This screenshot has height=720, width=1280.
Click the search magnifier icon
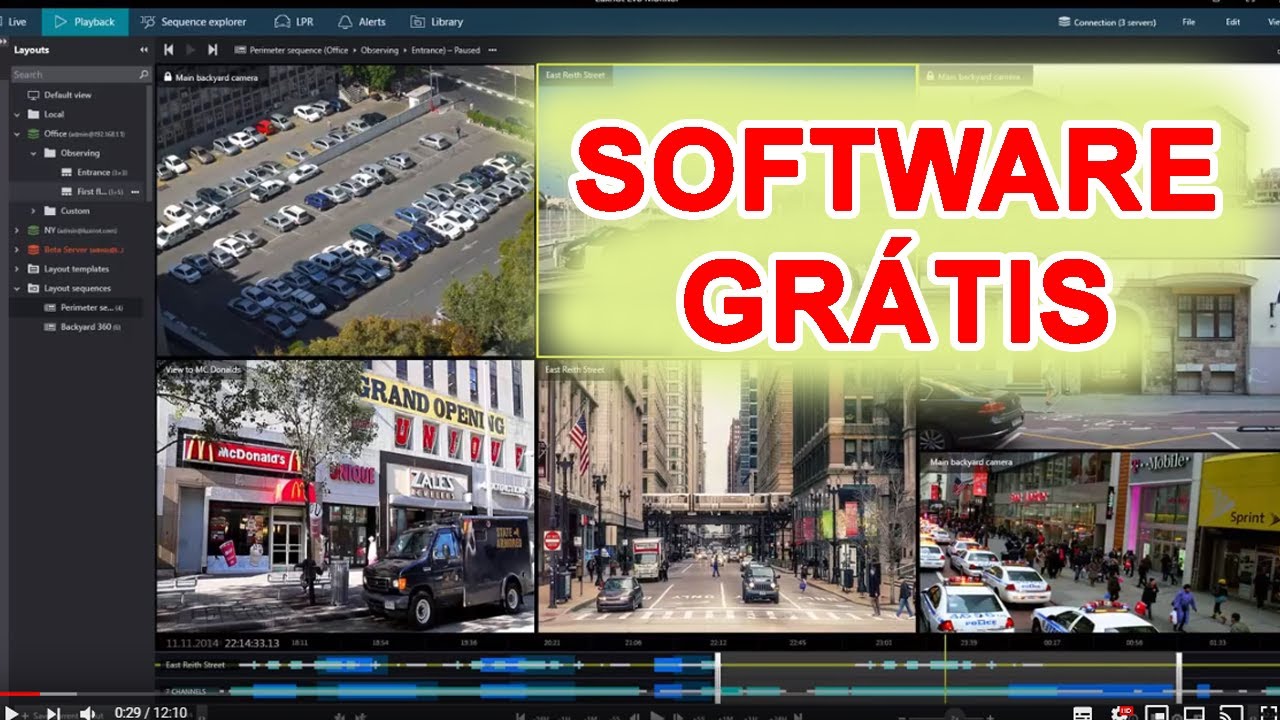click(144, 74)
